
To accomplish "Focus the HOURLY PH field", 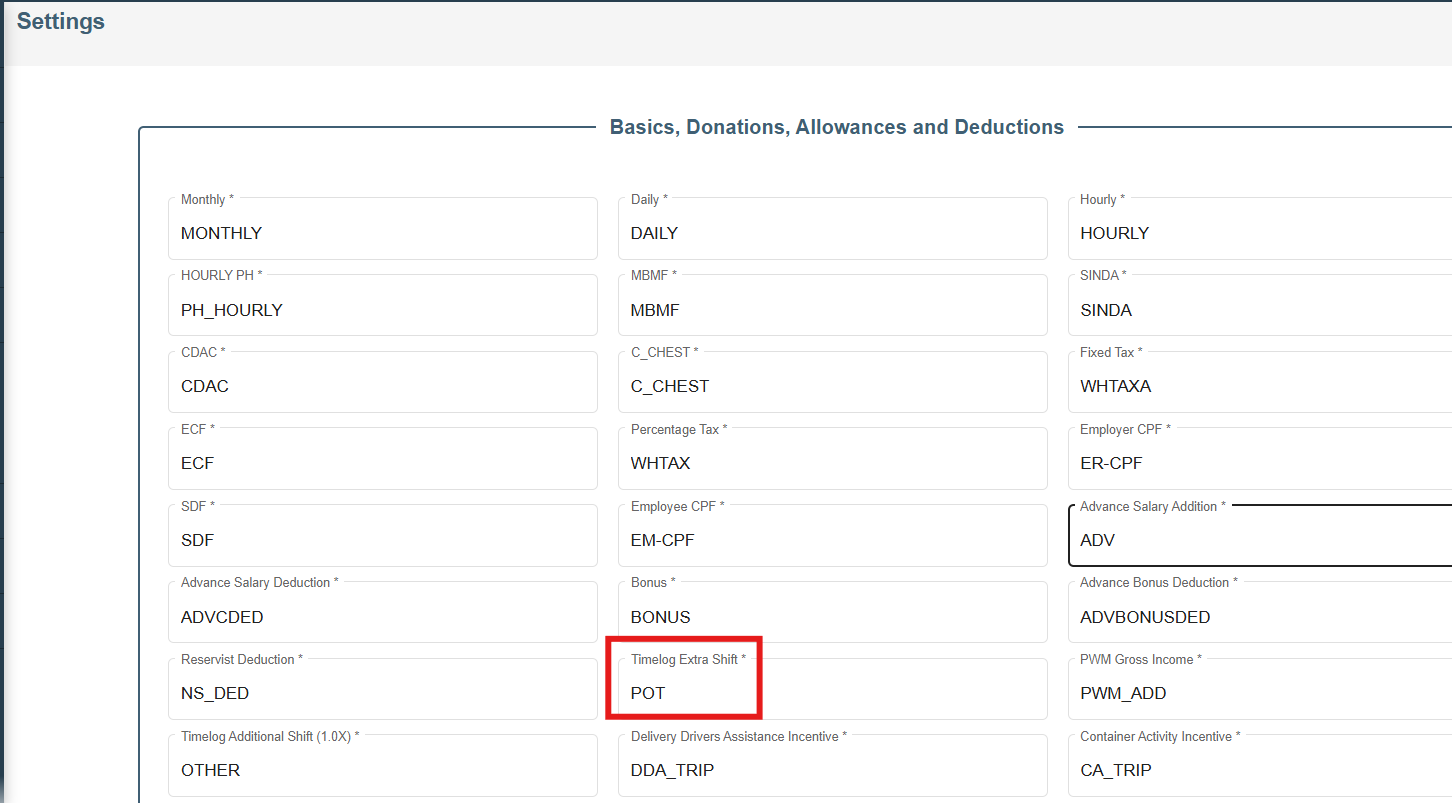I will [382, 310].
